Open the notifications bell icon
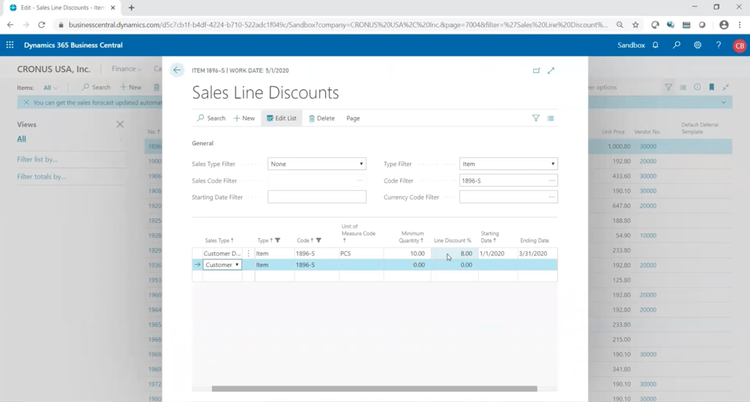 click(x=655, y=45)
